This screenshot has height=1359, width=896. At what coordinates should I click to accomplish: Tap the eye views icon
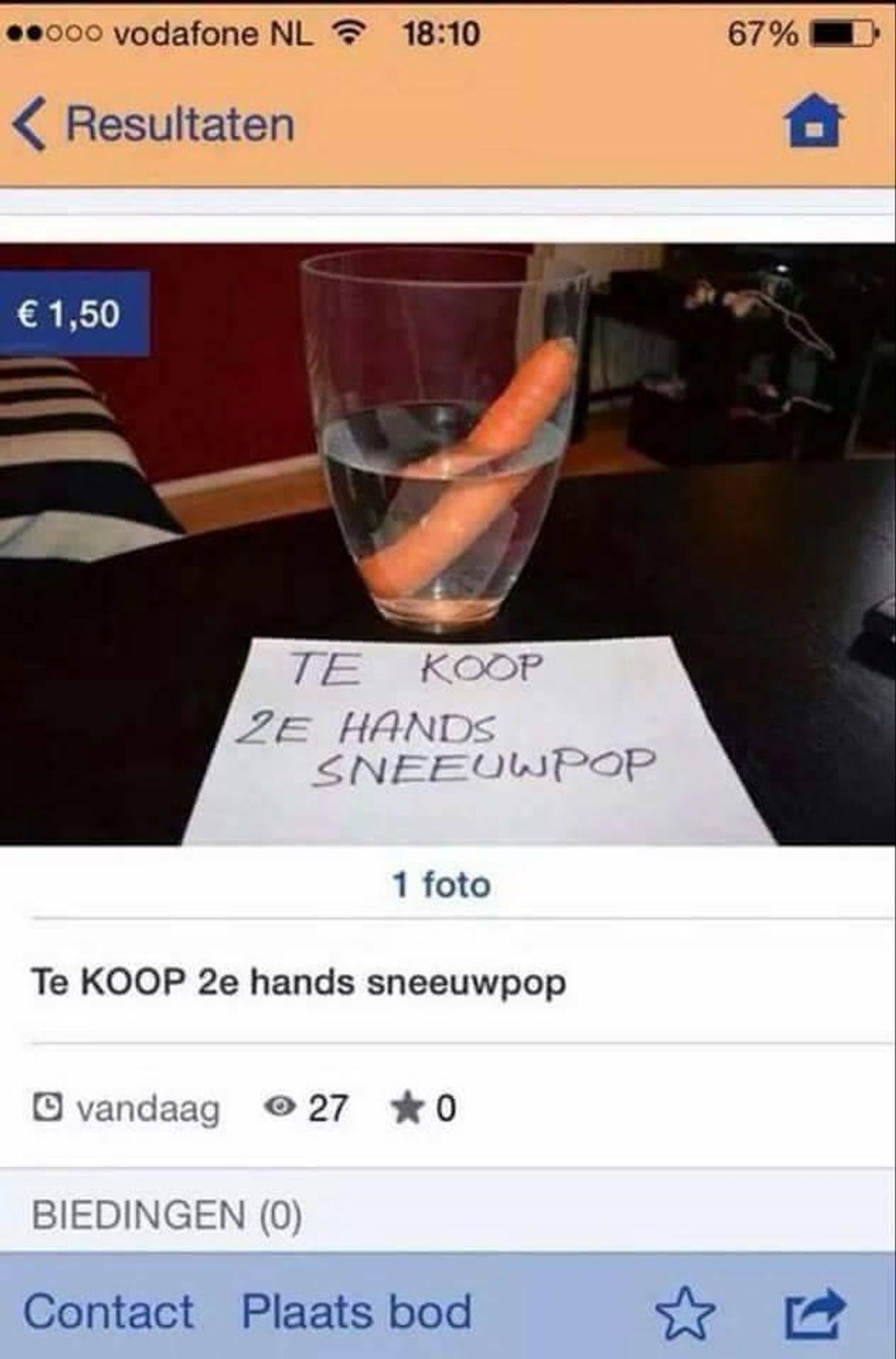[280, 1106]
